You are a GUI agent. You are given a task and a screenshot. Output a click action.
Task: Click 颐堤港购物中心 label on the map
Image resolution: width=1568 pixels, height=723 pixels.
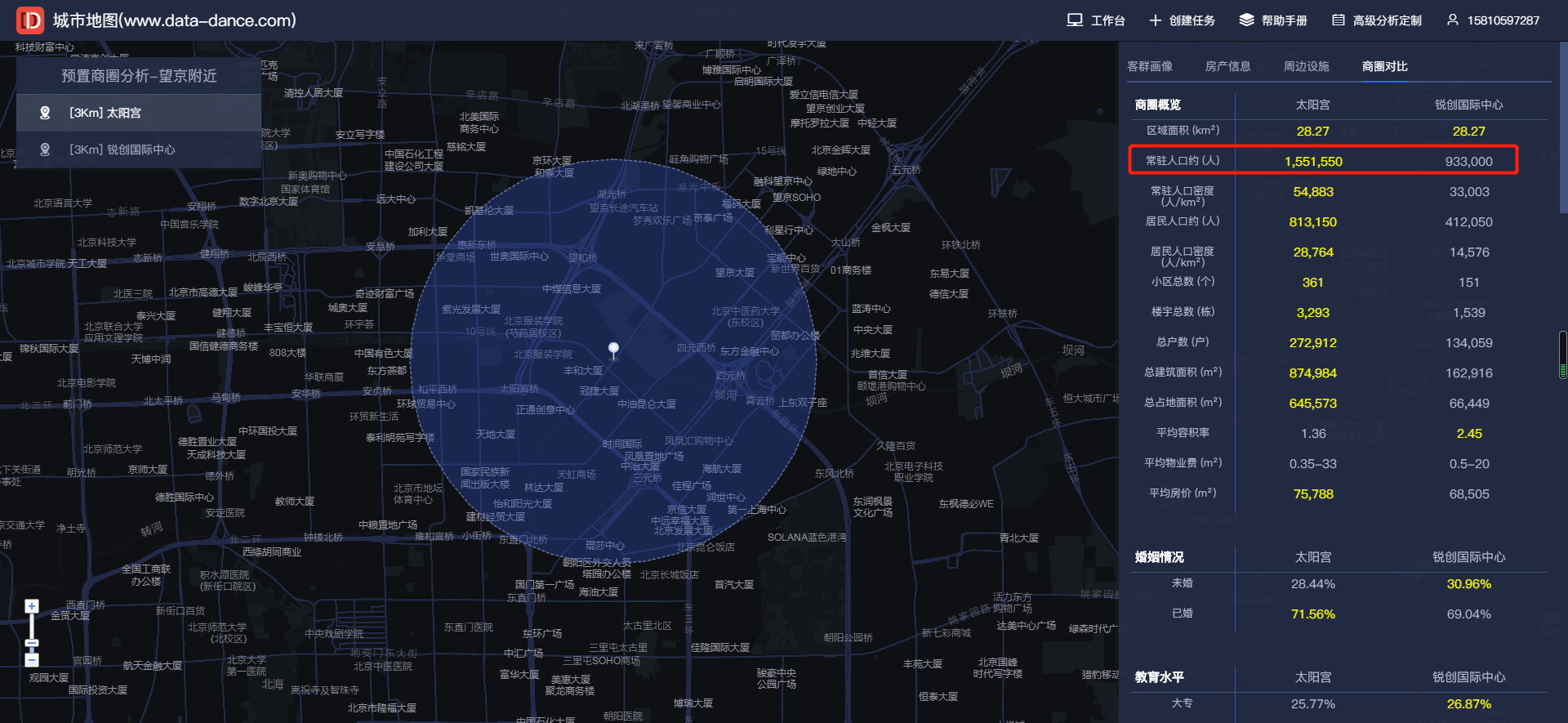[891, 386]
